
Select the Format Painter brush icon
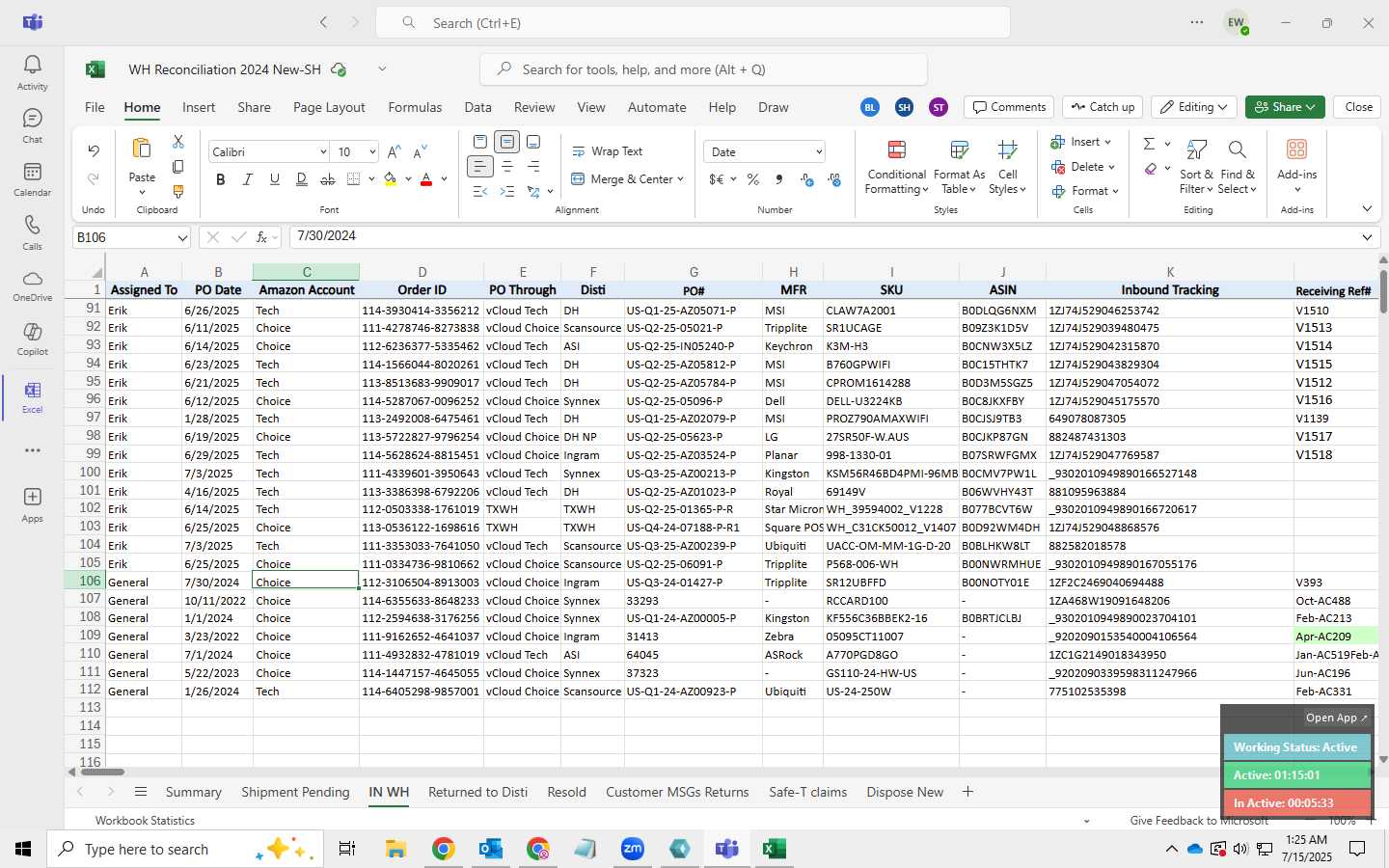(x=178, y=191)
